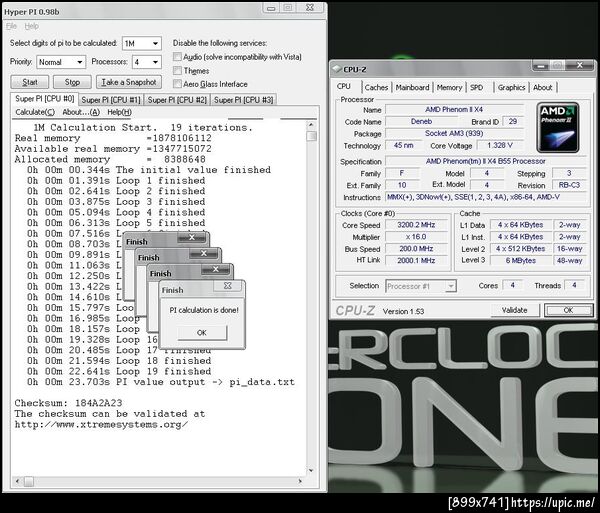600x513 pixels.
Task: Toggle the Themes checkbox
Action: pyautogui.click(x=177, y=70)
